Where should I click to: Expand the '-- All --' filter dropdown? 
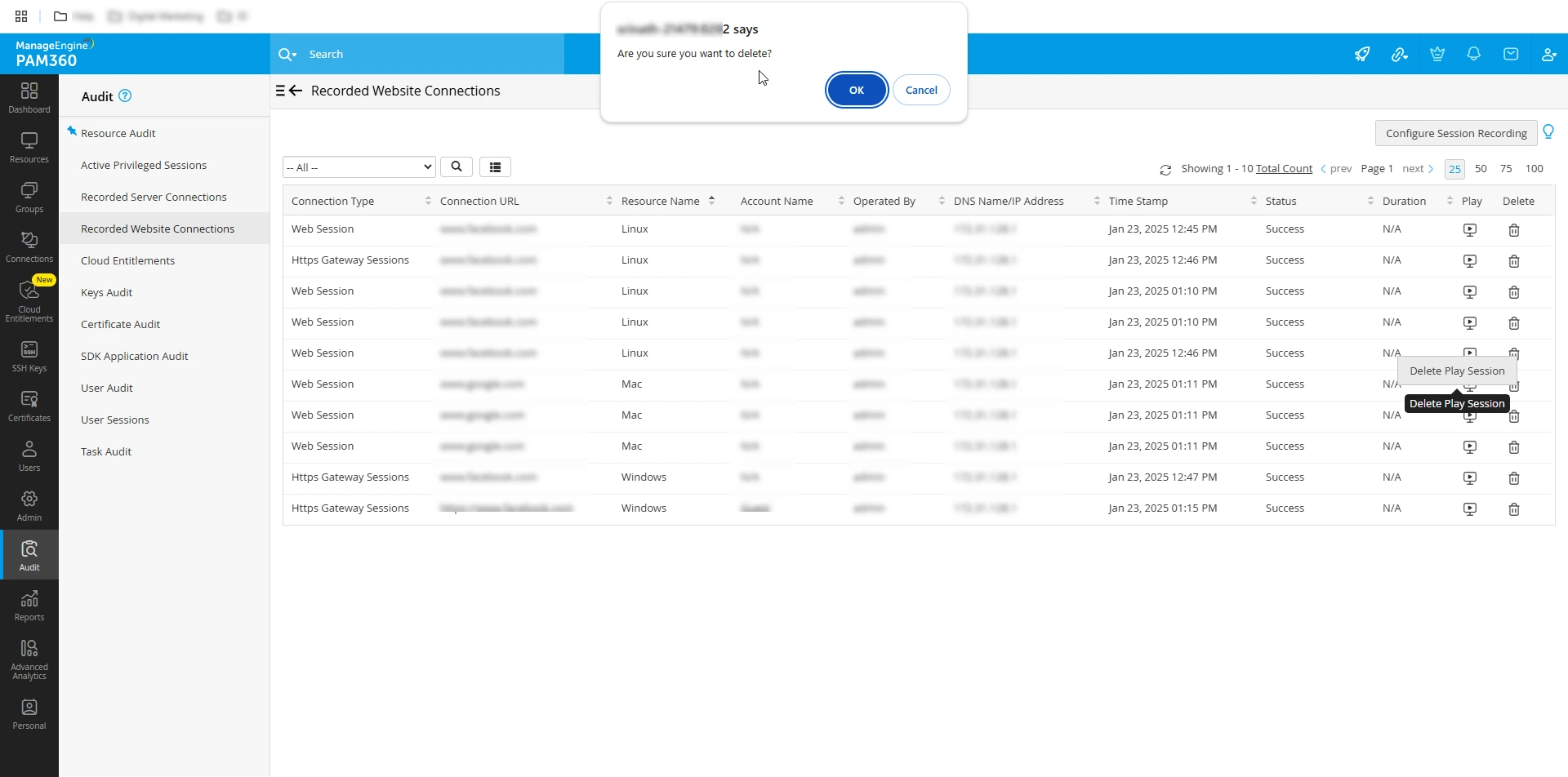click(x=359, y=167)
